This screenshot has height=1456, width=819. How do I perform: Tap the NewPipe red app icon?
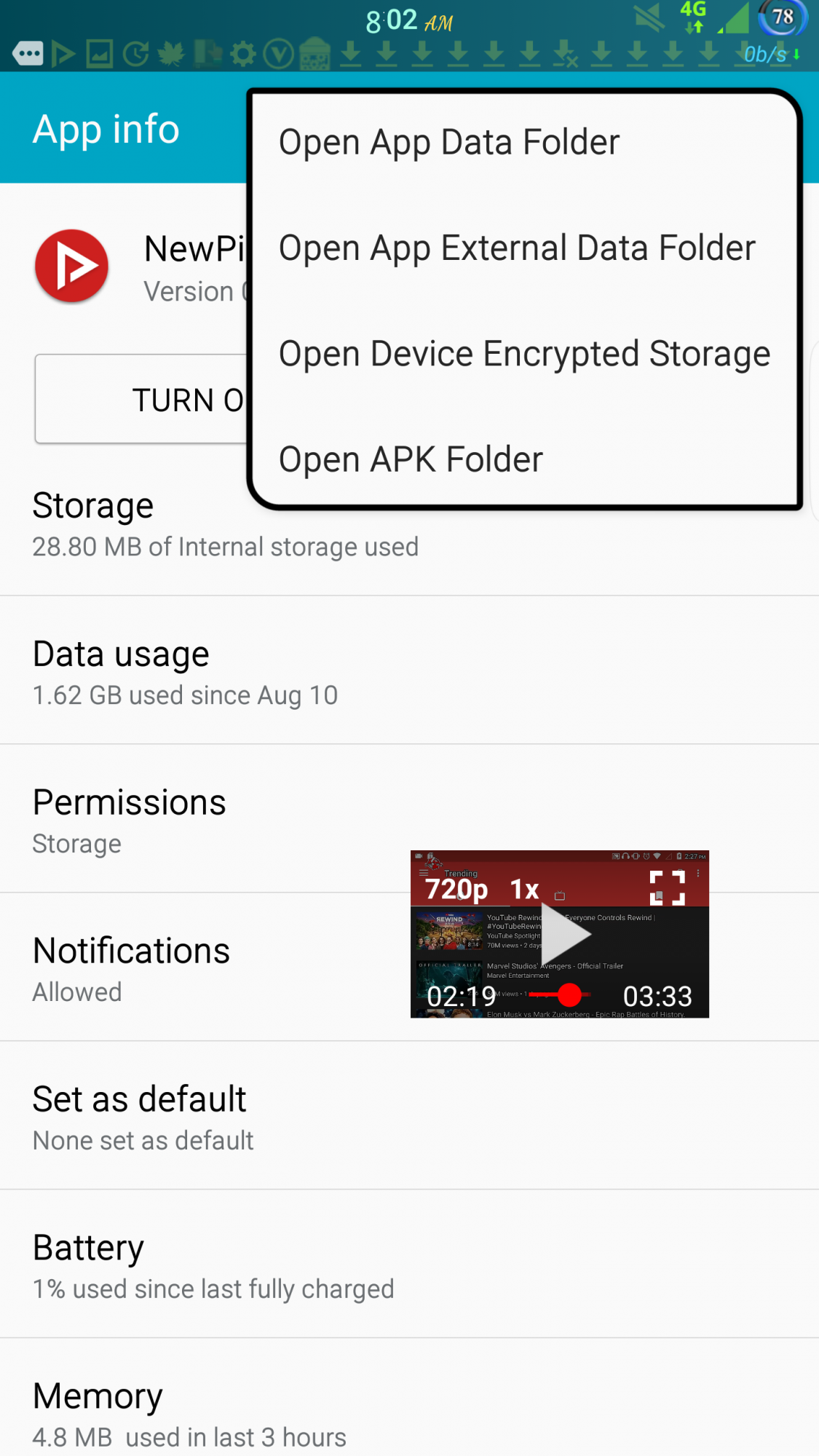click(71, 266)
